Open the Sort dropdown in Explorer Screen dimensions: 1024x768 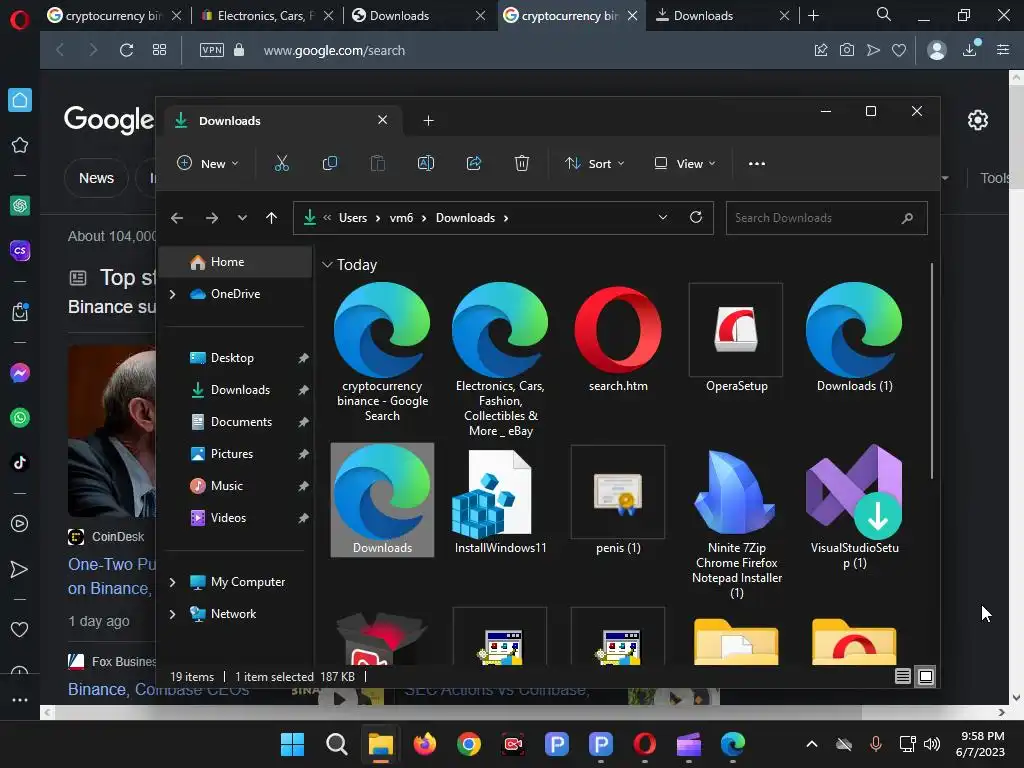[x=594, y=163]
